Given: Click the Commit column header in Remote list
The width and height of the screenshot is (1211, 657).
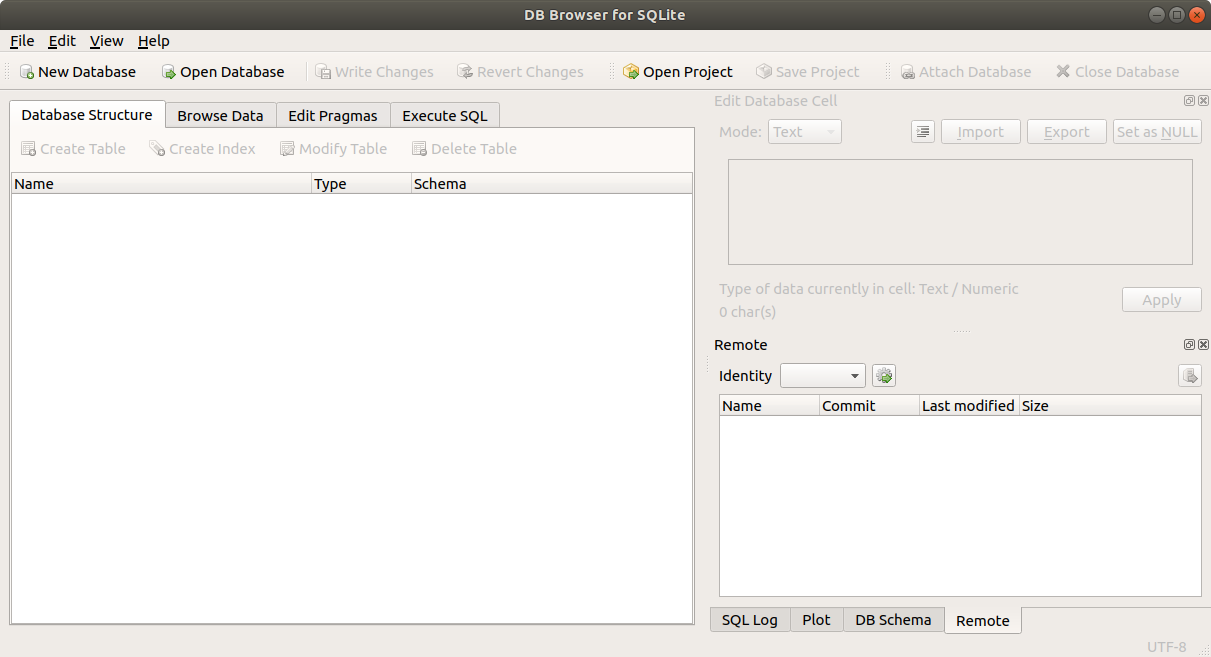Looking at the screenshot, I should (x=869, y=406).
